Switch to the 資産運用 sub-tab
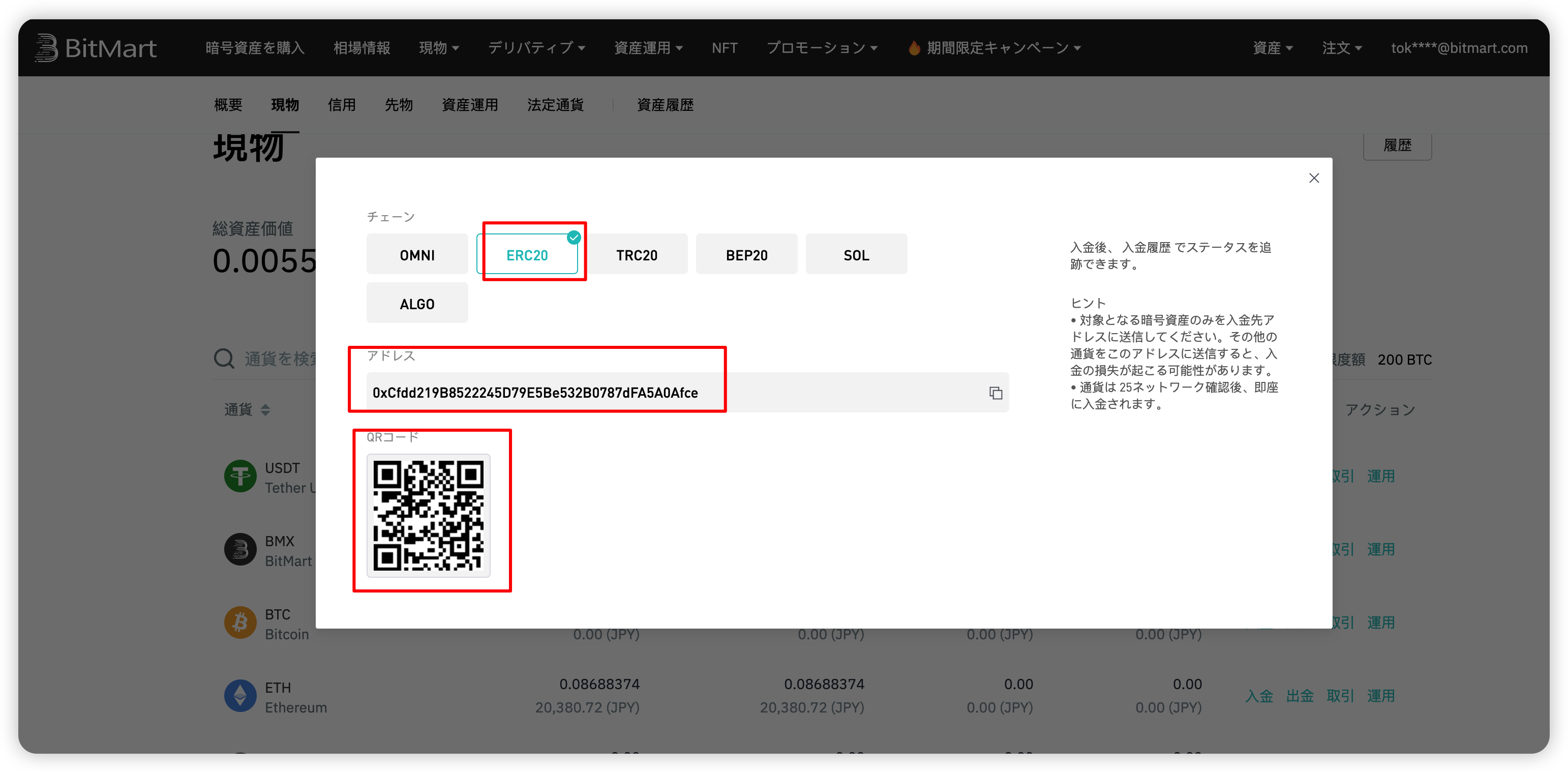Image resolution: width=1568 pixels, height=772 pixels. click(470, 105)
